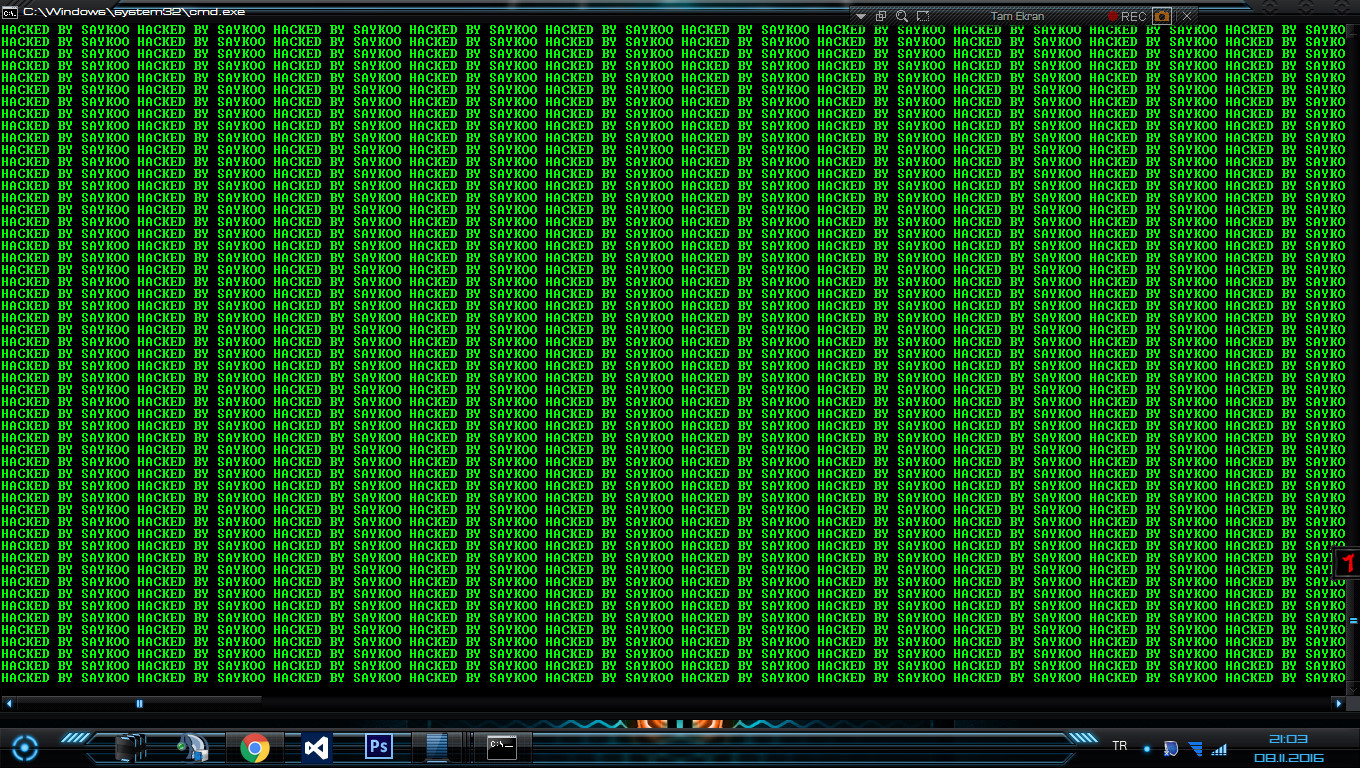Take a screenshot with the camera icon
1360x768 pixels.
pos(1161,16)
